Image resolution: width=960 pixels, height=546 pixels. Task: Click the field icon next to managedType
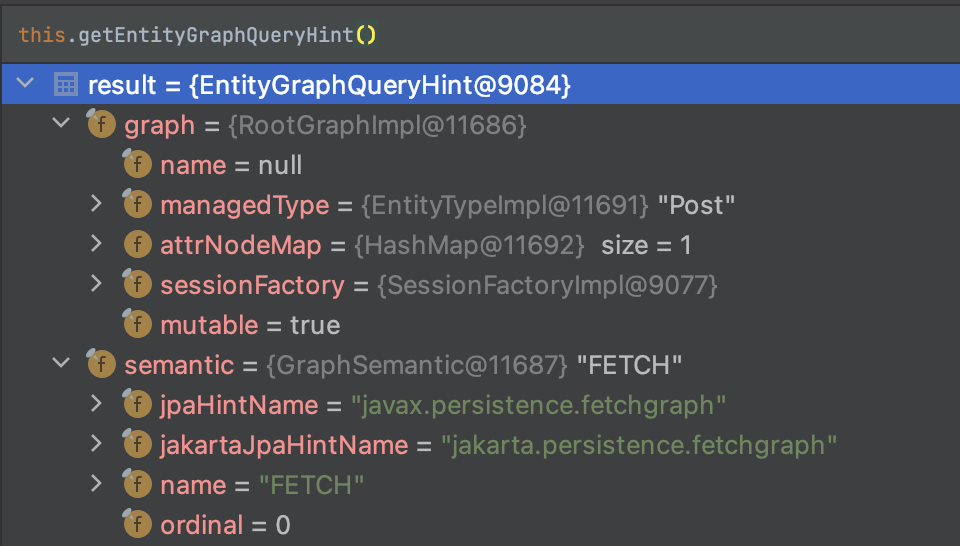[137, 205]
